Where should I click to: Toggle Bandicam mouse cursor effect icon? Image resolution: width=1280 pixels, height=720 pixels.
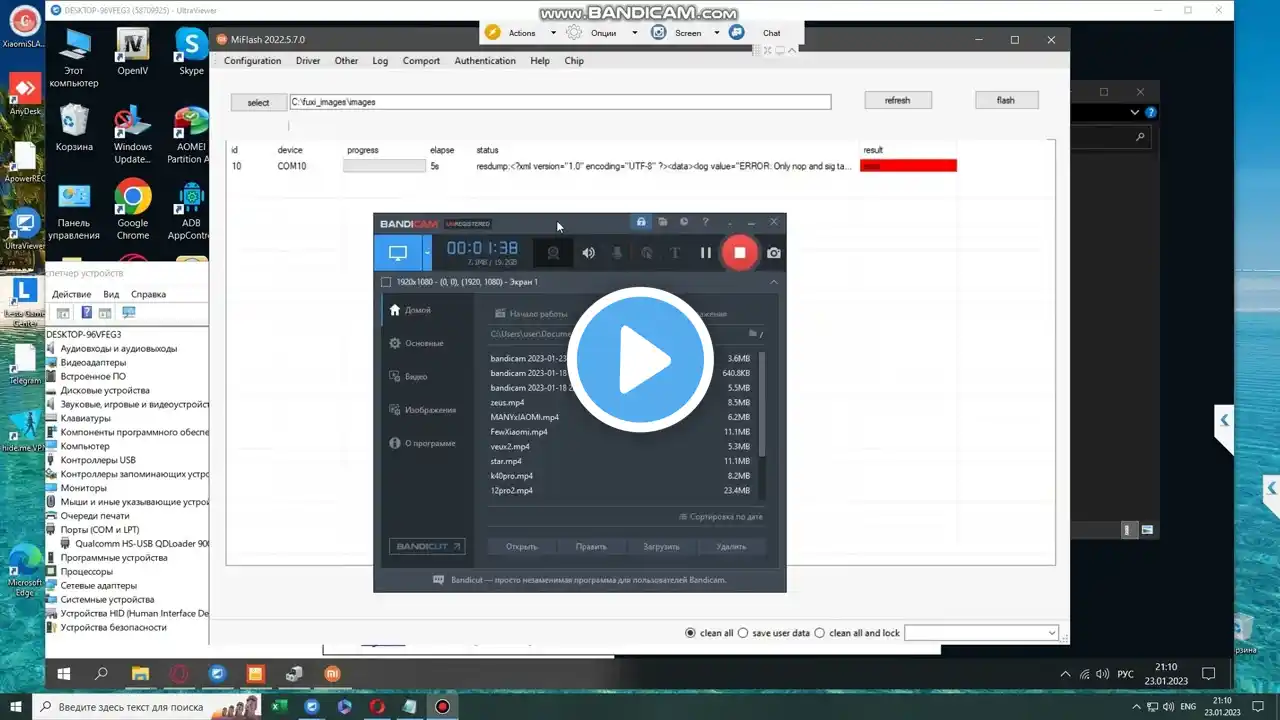647,253
